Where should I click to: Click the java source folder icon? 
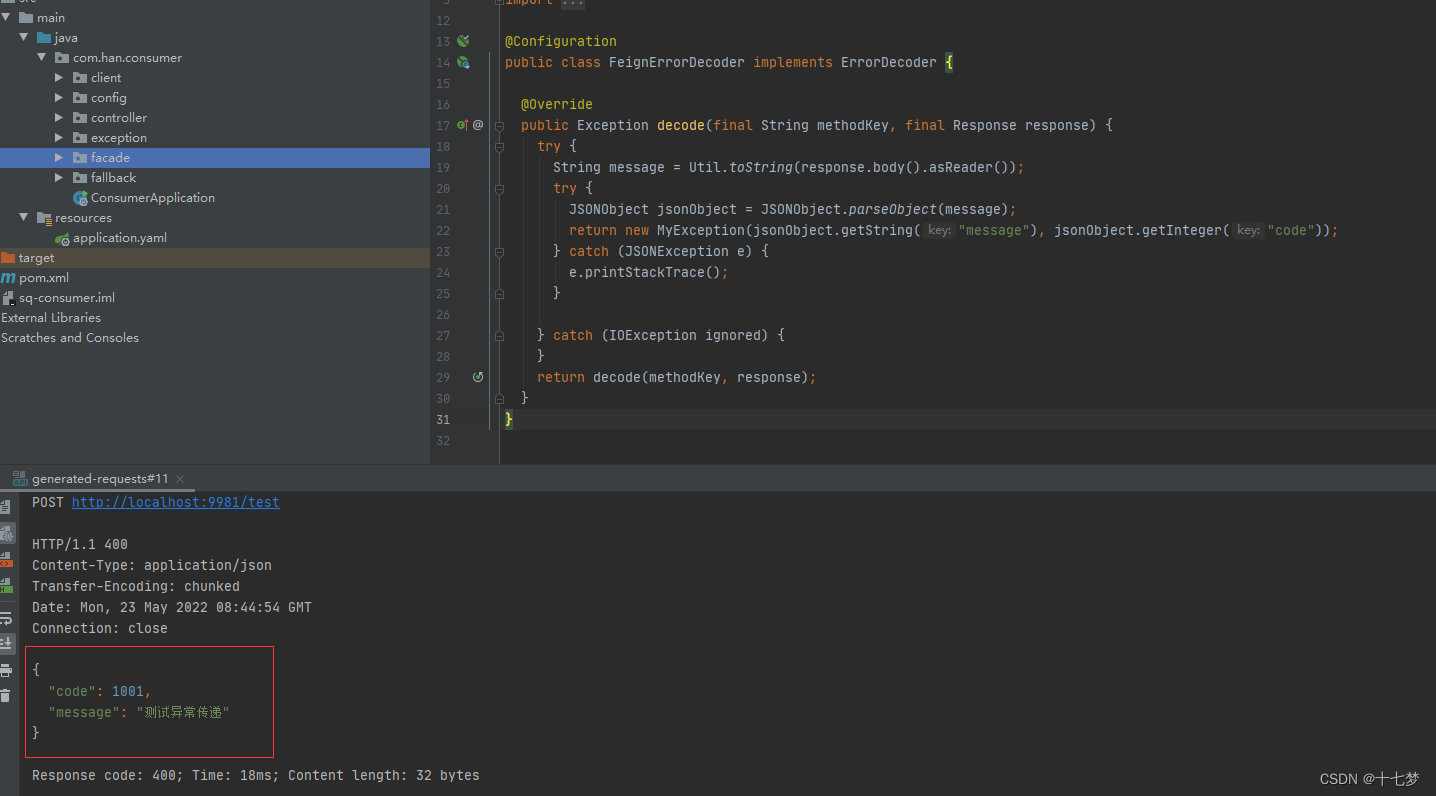pyautogui.click(x=44, y=38)
